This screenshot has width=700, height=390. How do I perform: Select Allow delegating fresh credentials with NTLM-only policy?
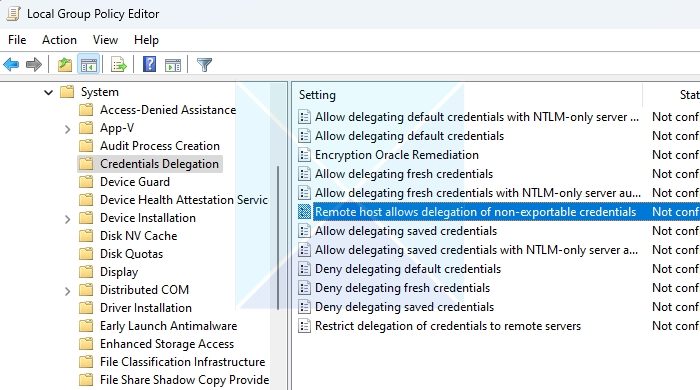(478, 193)
